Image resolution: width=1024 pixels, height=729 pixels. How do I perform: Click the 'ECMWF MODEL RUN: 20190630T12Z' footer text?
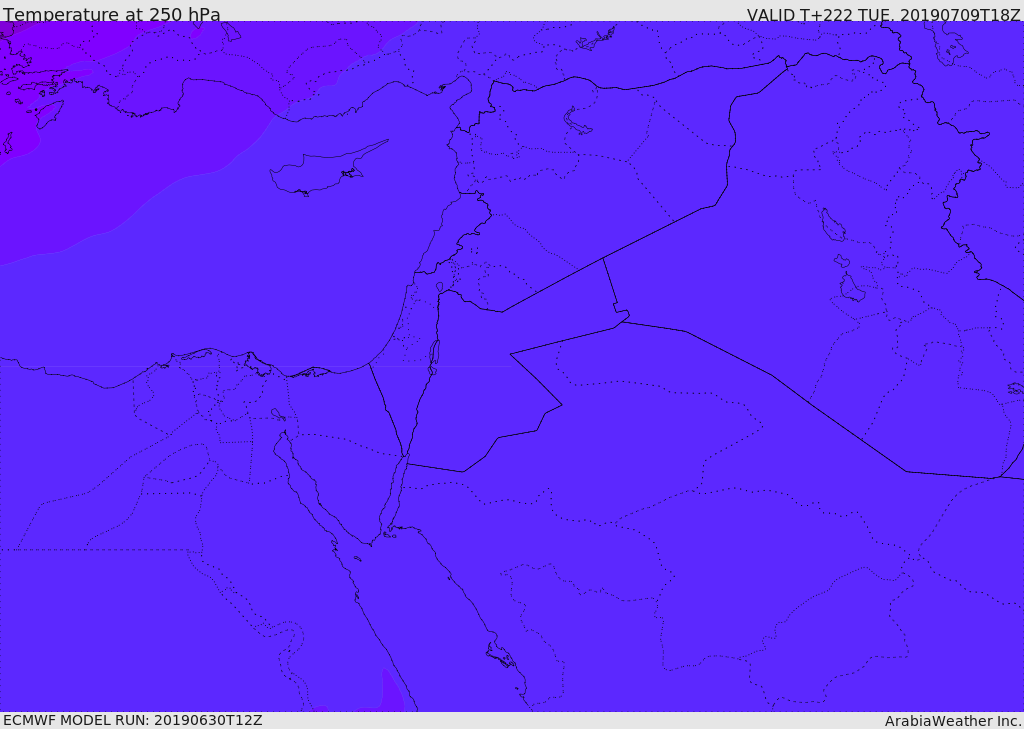pyautogui.click(x=133, y=720)
